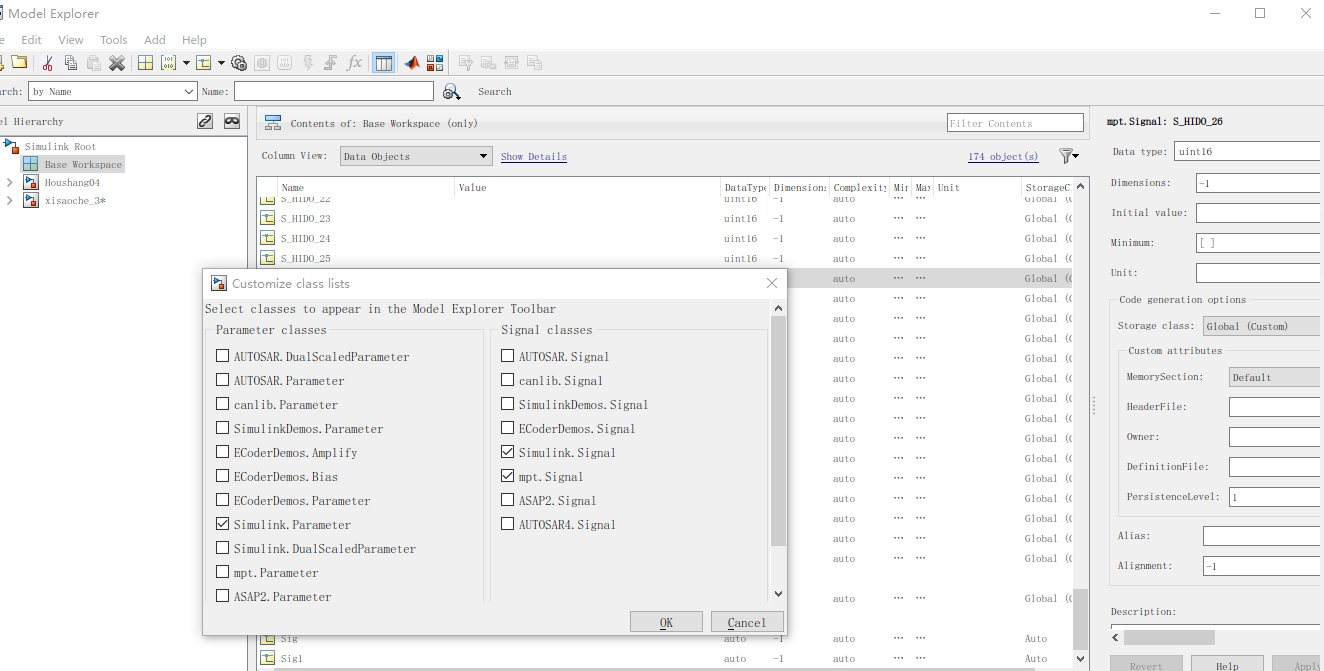This screenshot has height=671, width=1324.
Task: Click the Filter Contents input field
Action: (1015, 122)
